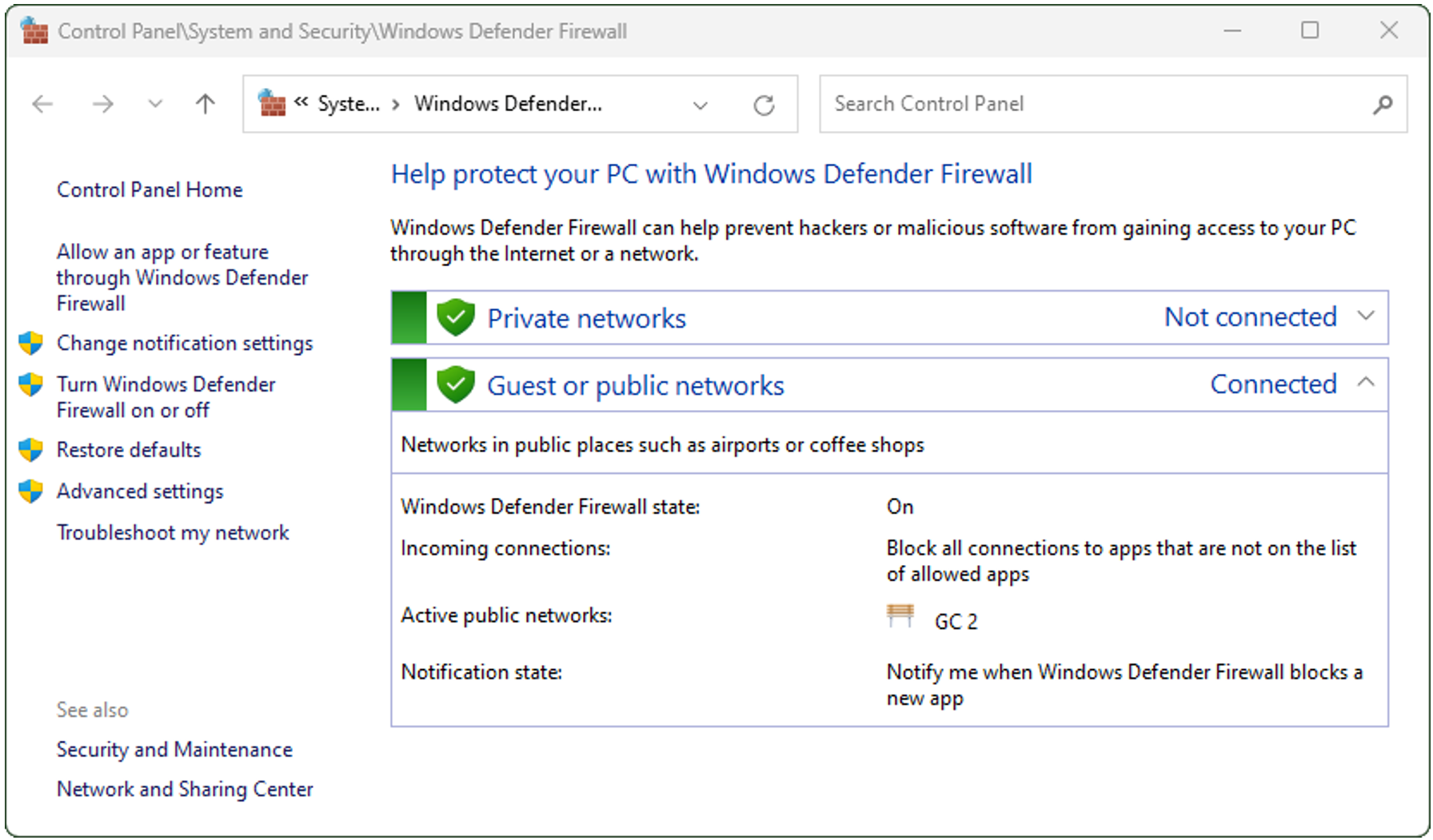Close the Windows Defender Firewall window

(1389, 30)
